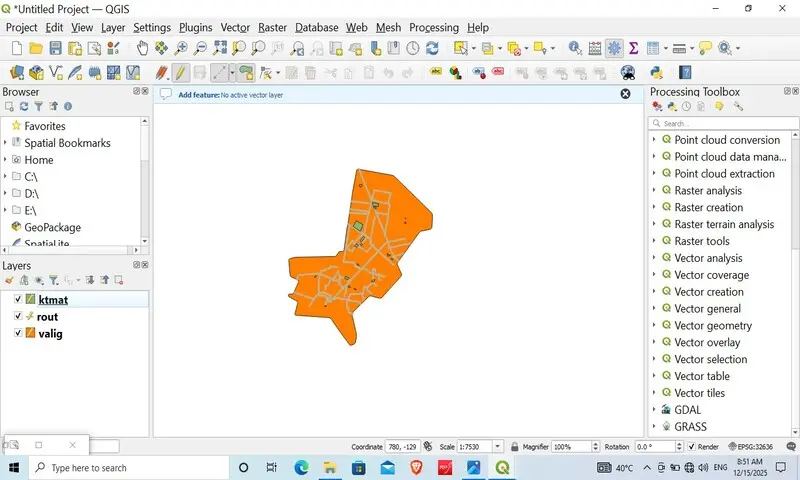The width and height of the screenshot is (800, 480).
Task: Open the attribute table icon
Action: (x=595, y=48)
